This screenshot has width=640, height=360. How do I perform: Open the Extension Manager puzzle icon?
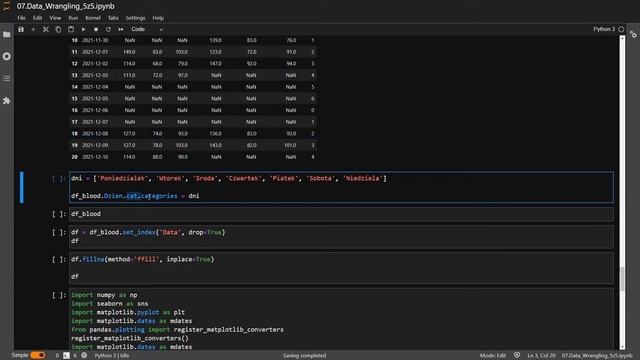[7, 100]
